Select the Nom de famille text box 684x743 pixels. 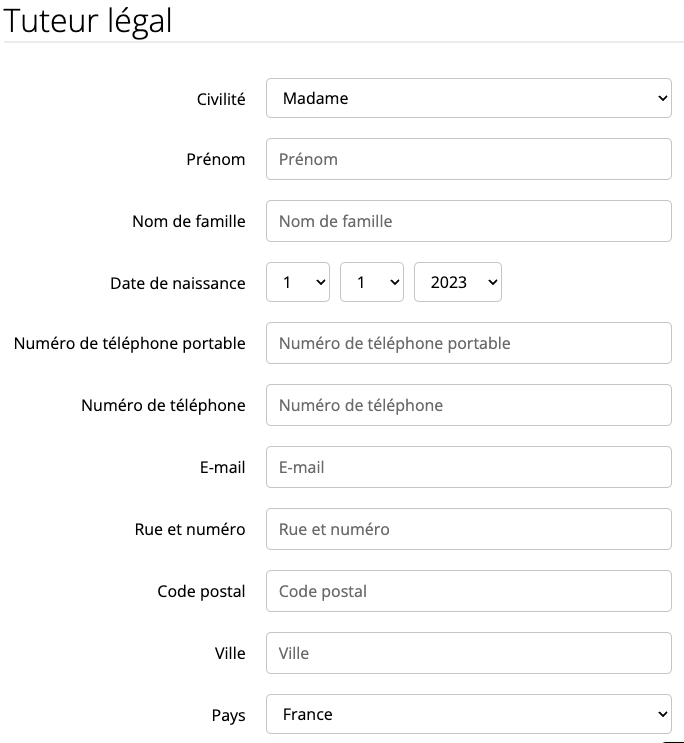469,221
